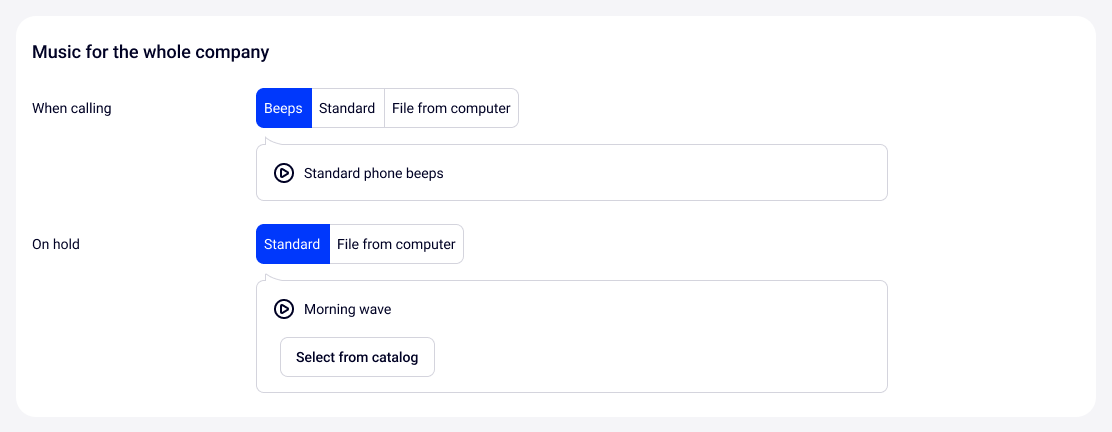
Task: Choose File from computer for When calling
Action: tap(451, 108)
